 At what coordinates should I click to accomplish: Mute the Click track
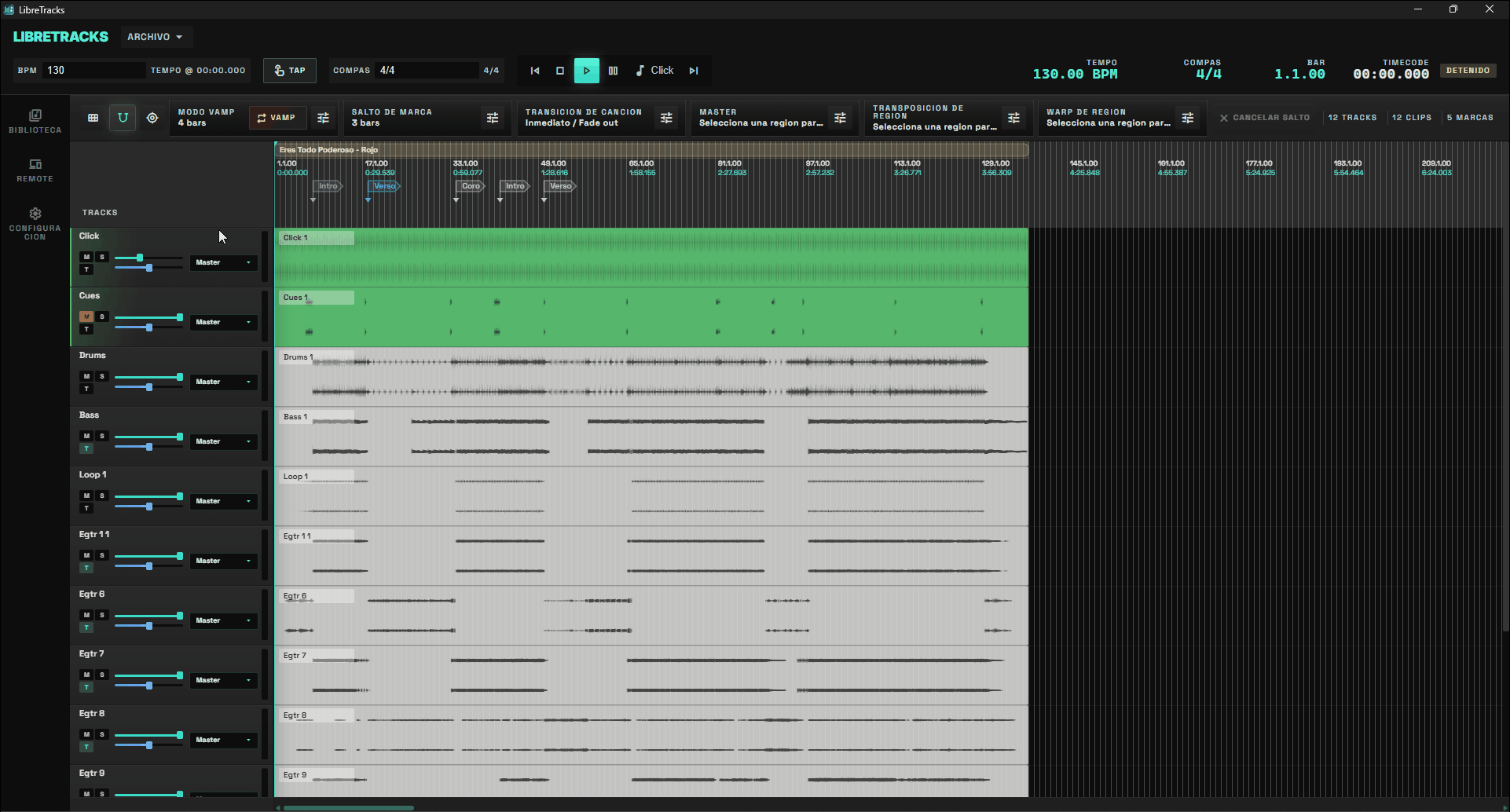click(86, 257)
